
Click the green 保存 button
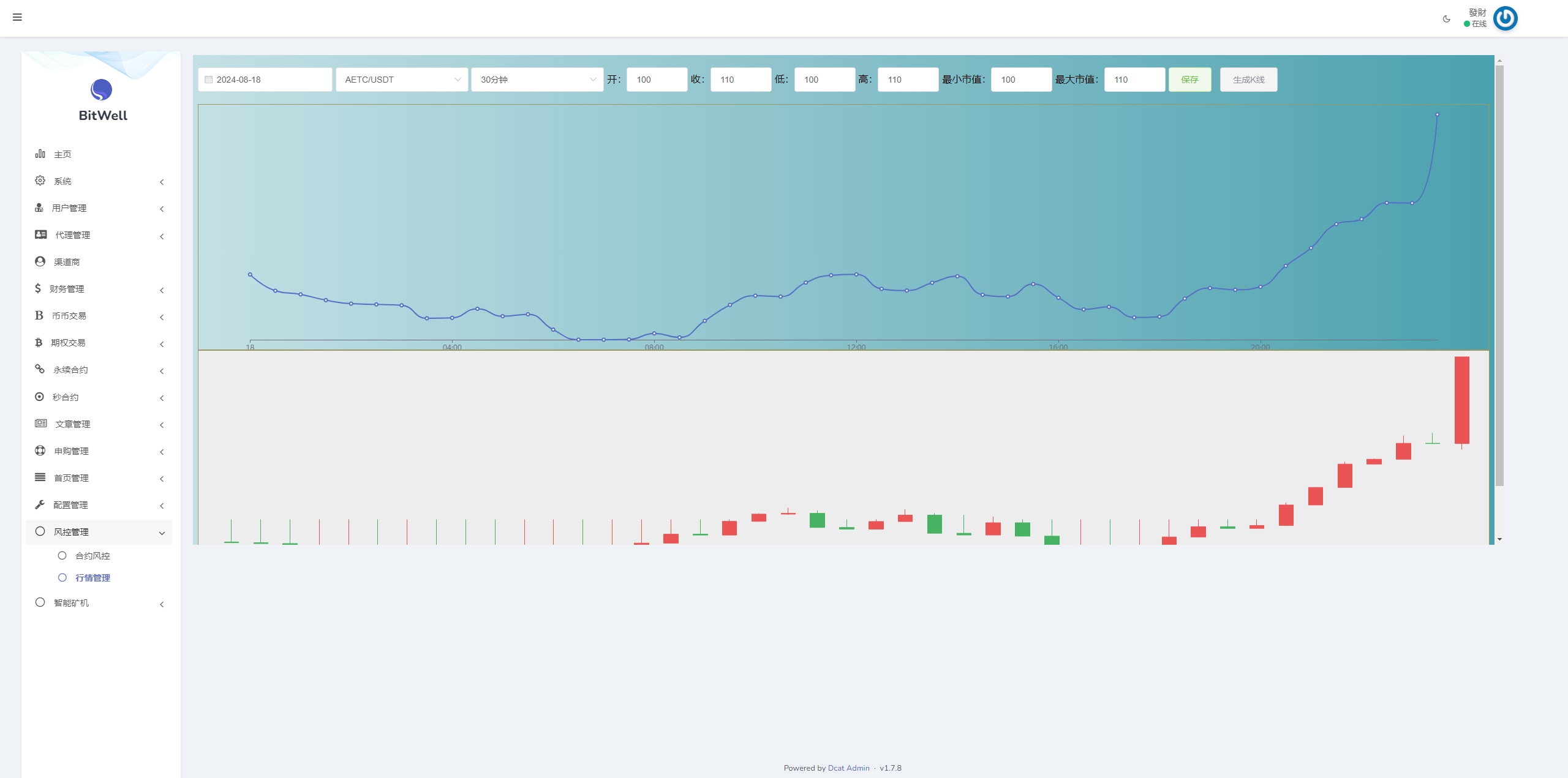[1189, 80]
